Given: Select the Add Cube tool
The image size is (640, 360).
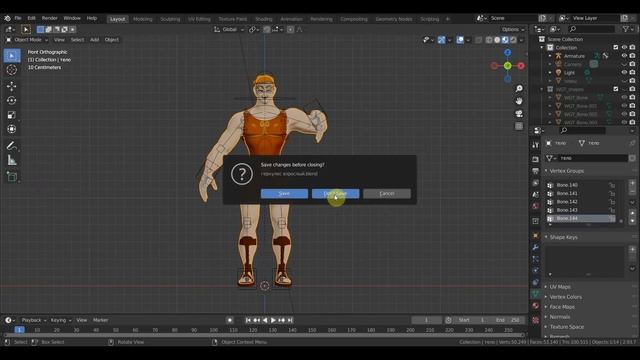Looking at the screenshot, I should click(x=12, y=176).
